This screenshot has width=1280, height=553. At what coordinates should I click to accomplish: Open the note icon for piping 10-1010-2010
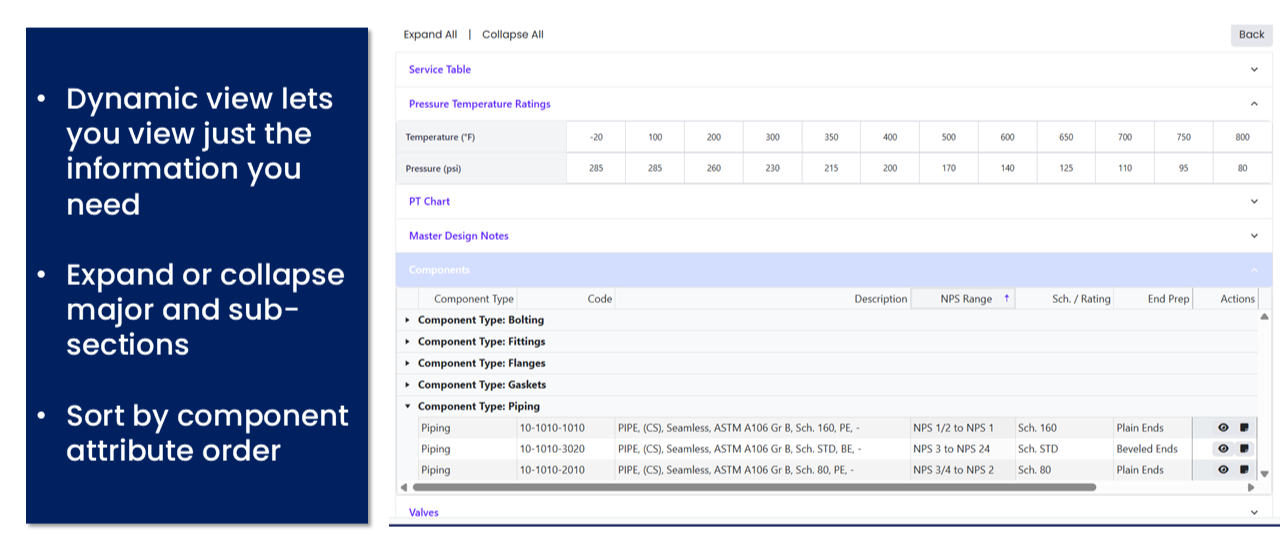click(x=1244, y=470)
